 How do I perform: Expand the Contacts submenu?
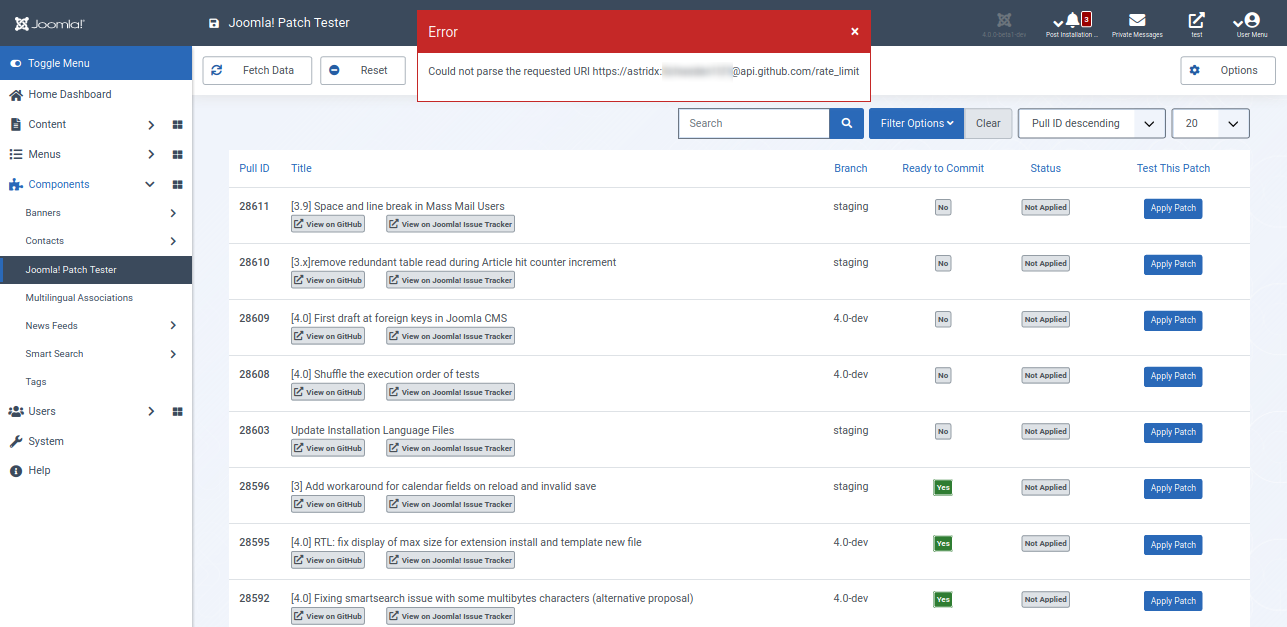click(173, 241)
